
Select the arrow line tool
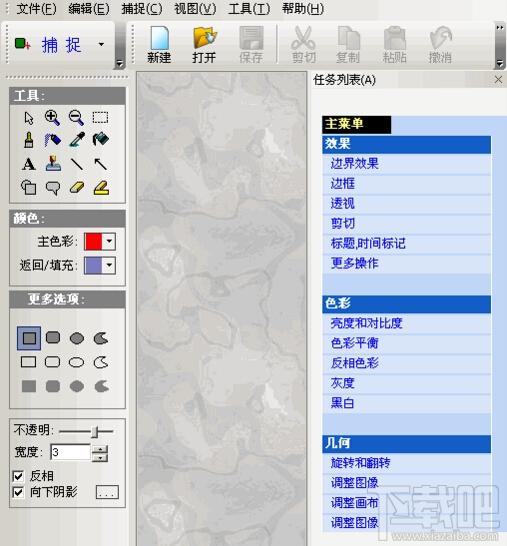[101, 164]
